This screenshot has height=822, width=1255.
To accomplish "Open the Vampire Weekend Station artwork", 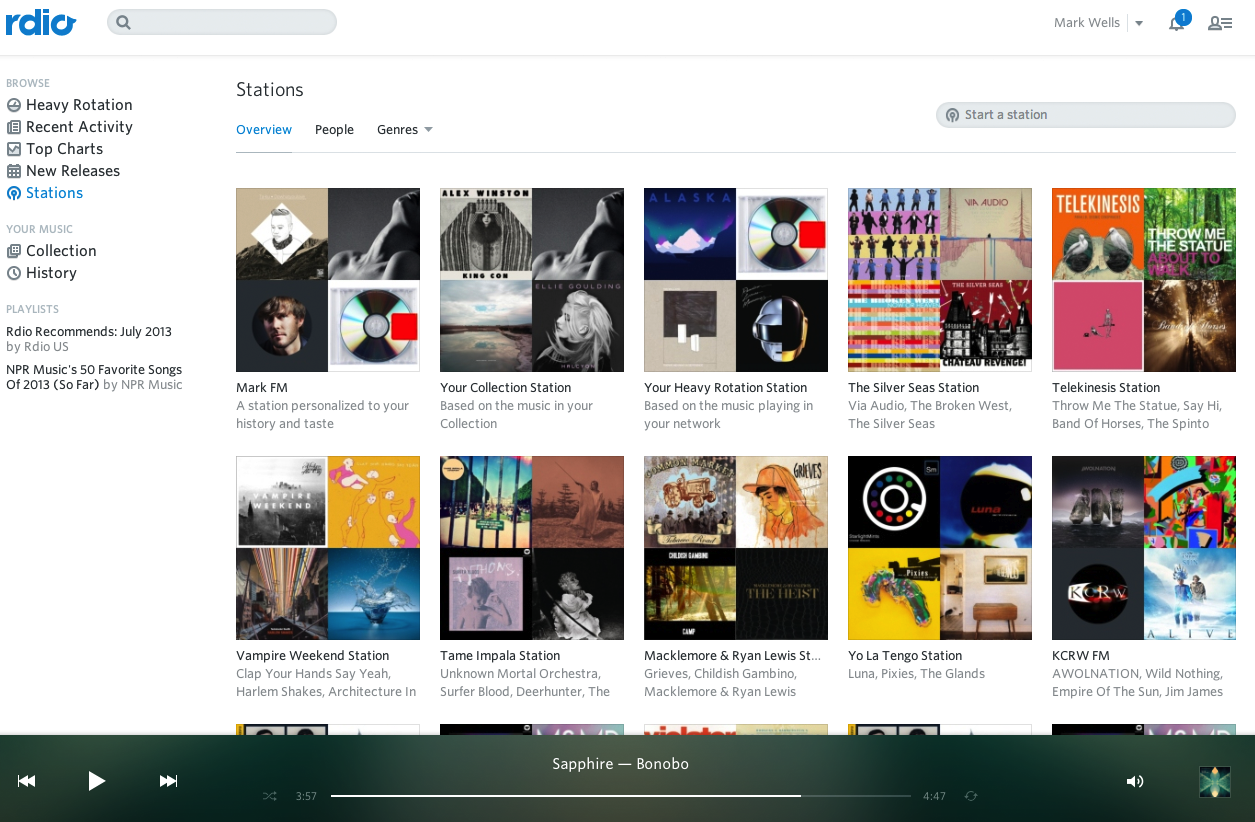I will click(x=328, y=548).
